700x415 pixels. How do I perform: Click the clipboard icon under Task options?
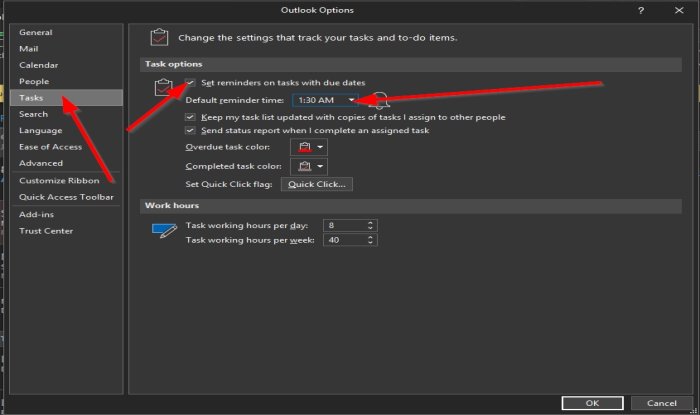click(163, 87)
